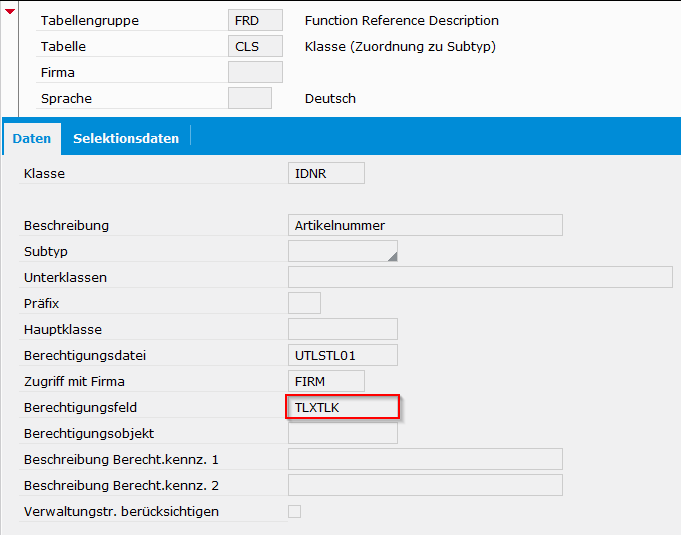Screen dimensions: 681x535
Task: Focus the Beschreibung Berecht.kennz. 2 field
Action: (424, 485)
